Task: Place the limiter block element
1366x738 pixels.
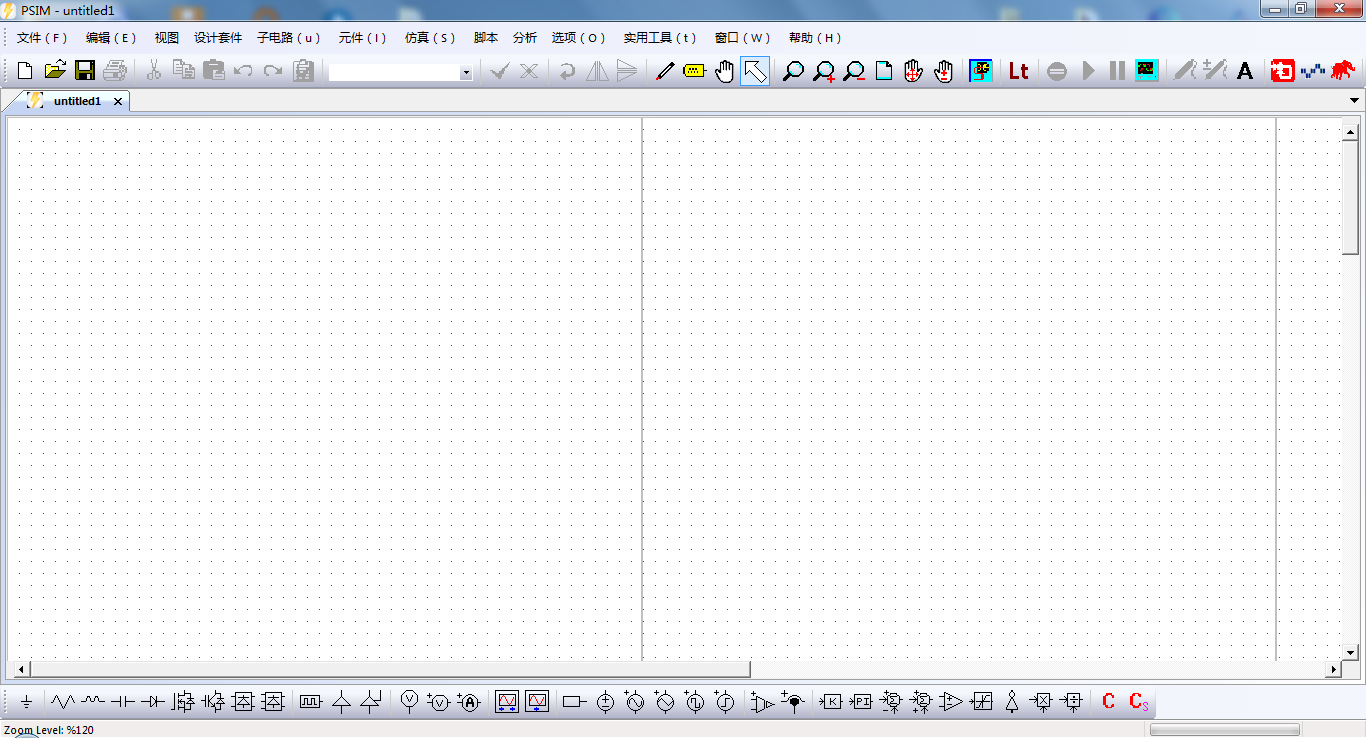Action: 981,702
